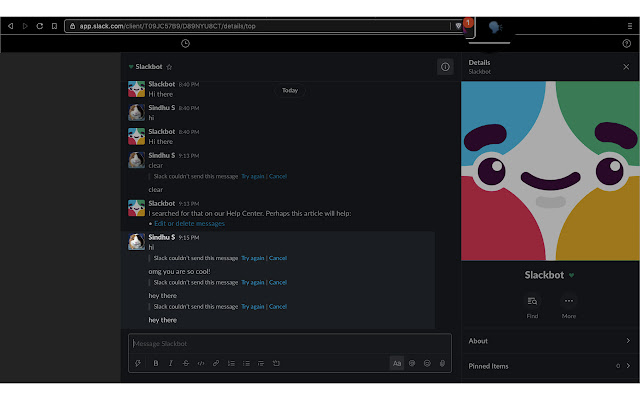640x400 pixels.
Task: Go back in the browser
Action: click(11, 26)
